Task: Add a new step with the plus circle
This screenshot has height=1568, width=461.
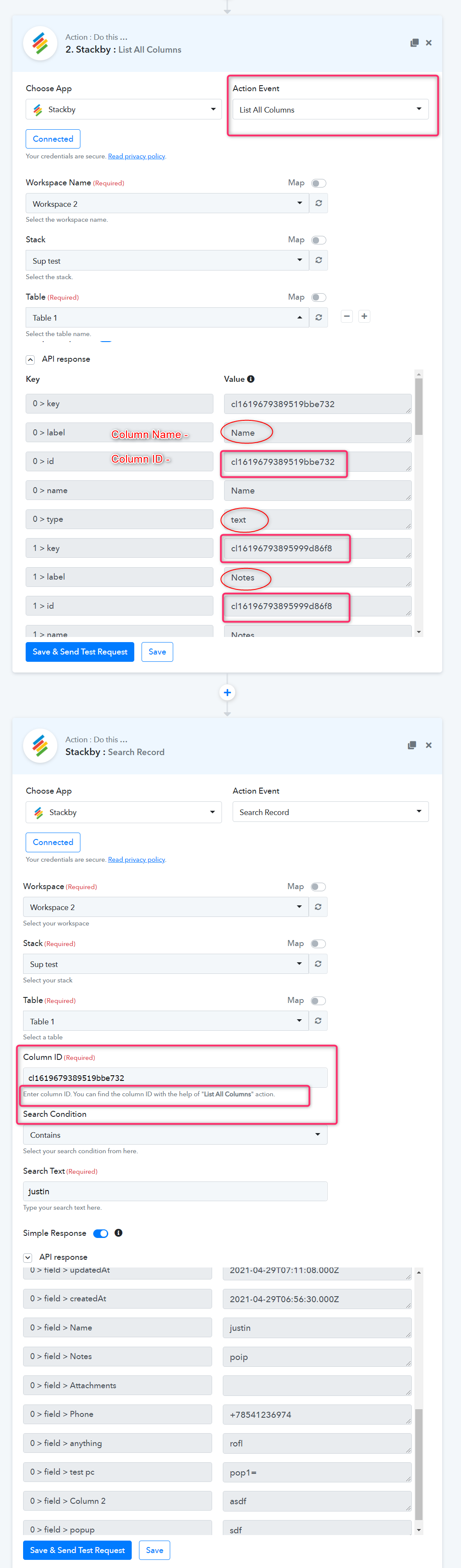Action: click(x=228, y=692)
